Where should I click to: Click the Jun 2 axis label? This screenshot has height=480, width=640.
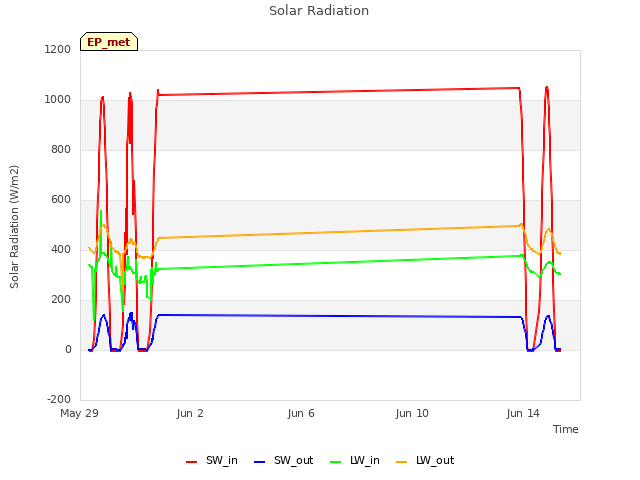tap(190, 413)
